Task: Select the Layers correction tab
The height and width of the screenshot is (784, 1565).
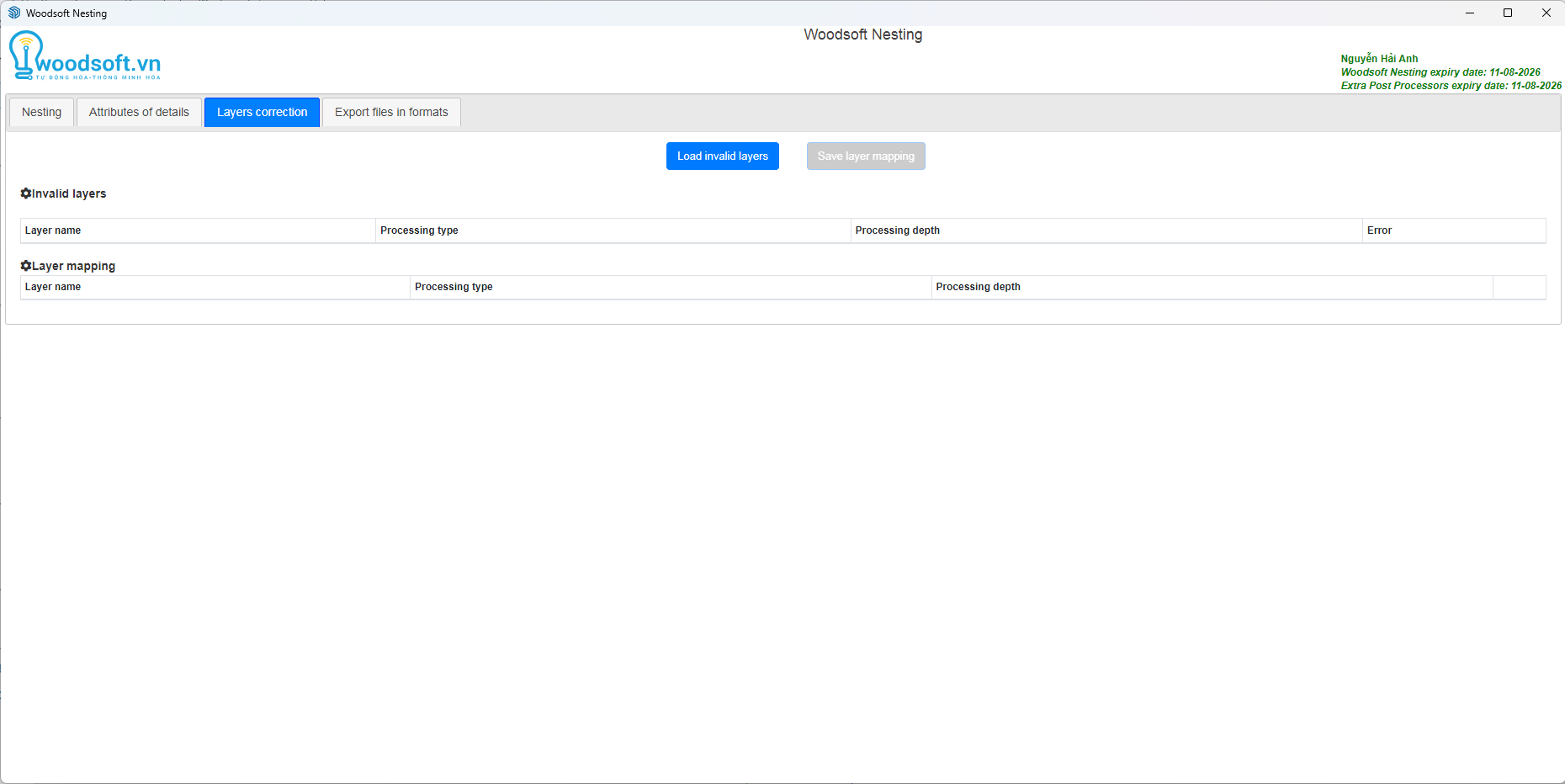Action: (x=262, y=112)
